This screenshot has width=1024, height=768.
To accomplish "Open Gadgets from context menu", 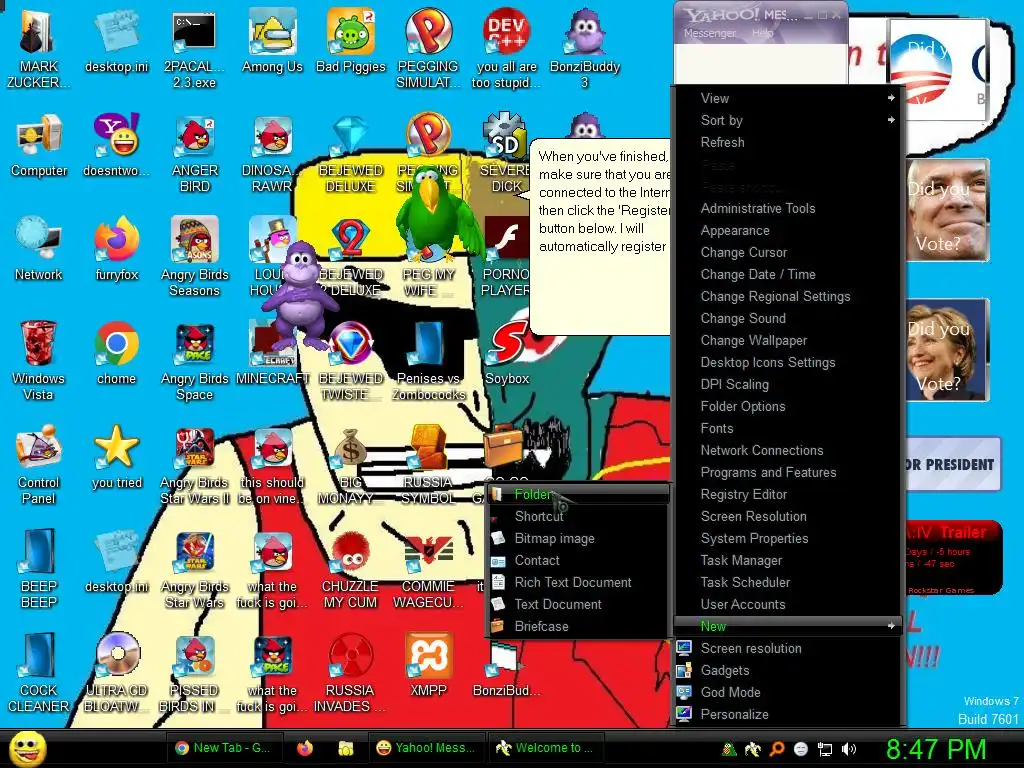I will 788,670.
